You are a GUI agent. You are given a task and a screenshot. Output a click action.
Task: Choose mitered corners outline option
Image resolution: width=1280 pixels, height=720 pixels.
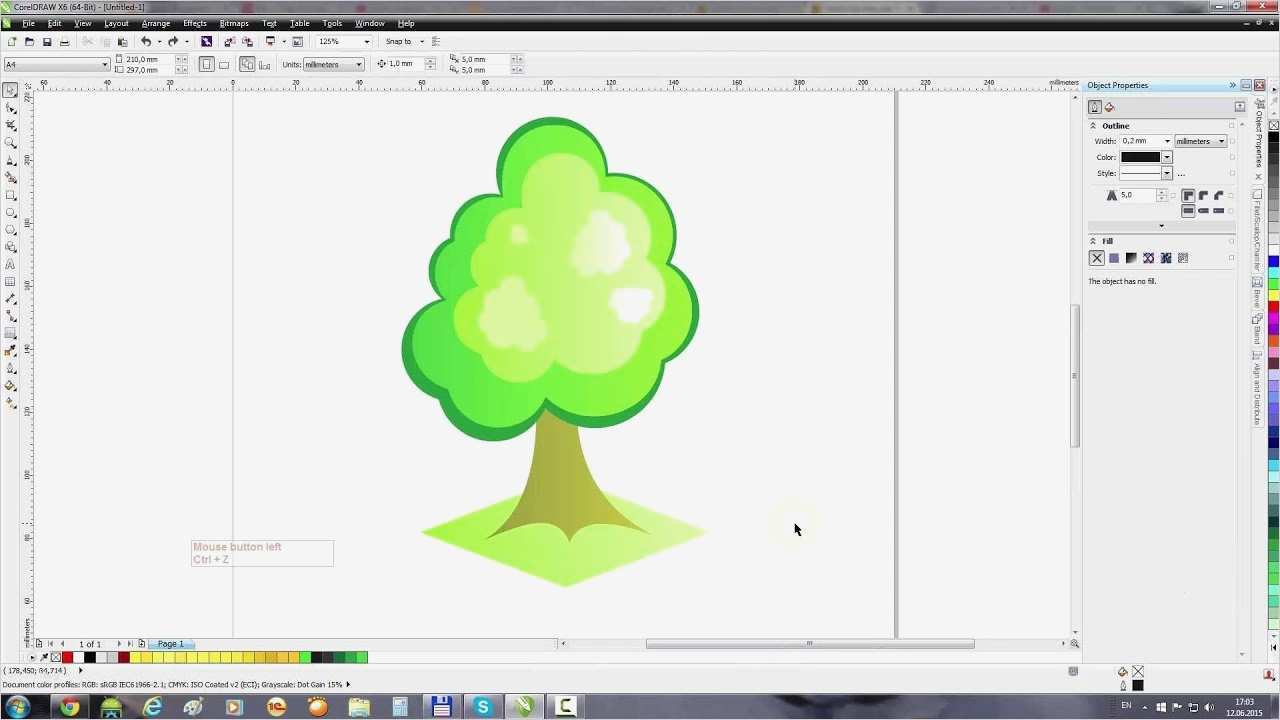(1188, 196)
